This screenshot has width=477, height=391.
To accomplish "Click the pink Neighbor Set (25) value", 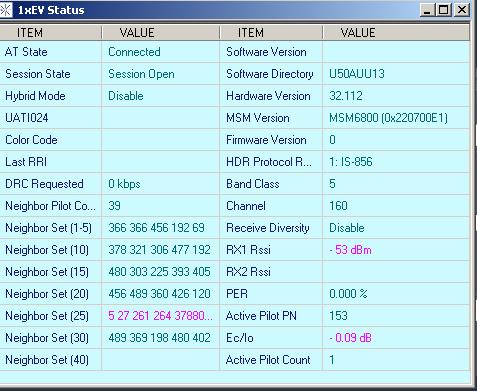I will click(160, 316).
